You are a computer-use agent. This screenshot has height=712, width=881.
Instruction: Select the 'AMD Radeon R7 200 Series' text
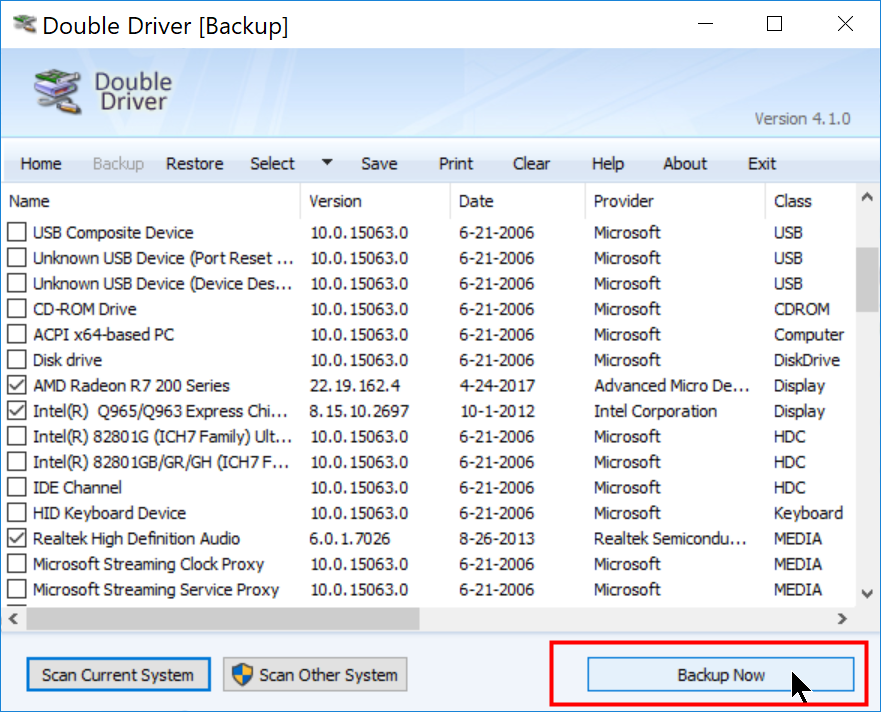pyautogui.click(x=131, y=386)
